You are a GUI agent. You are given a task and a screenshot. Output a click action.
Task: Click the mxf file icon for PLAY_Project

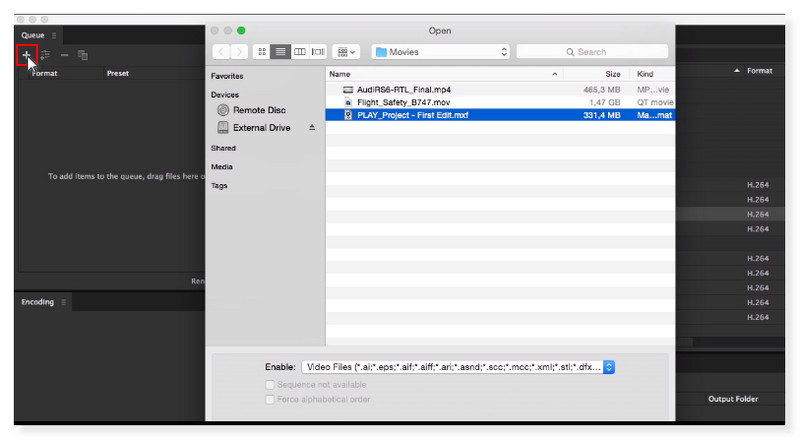point(348,115)
